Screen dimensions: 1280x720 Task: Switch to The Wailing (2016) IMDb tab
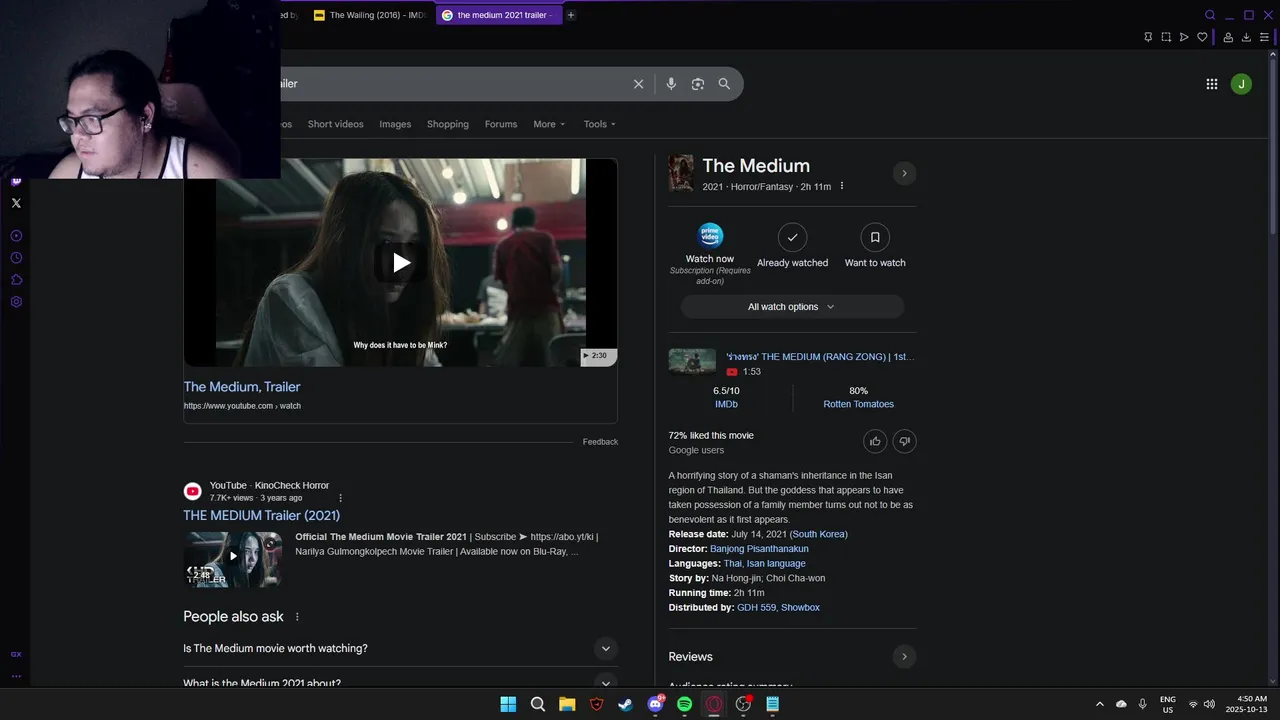(371, 15)
